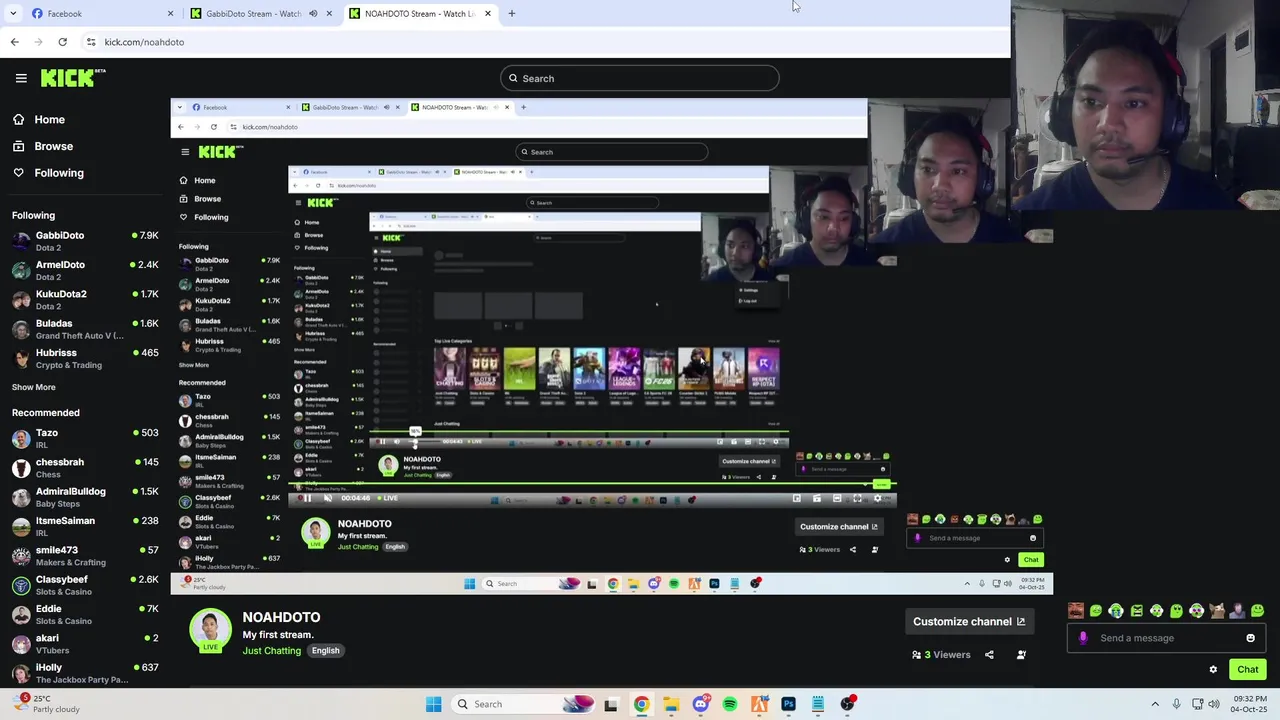Screen dimensions: 1280x720
Task: Open GabbiDoto channel in Following list
Action: (x=85, y=240)
